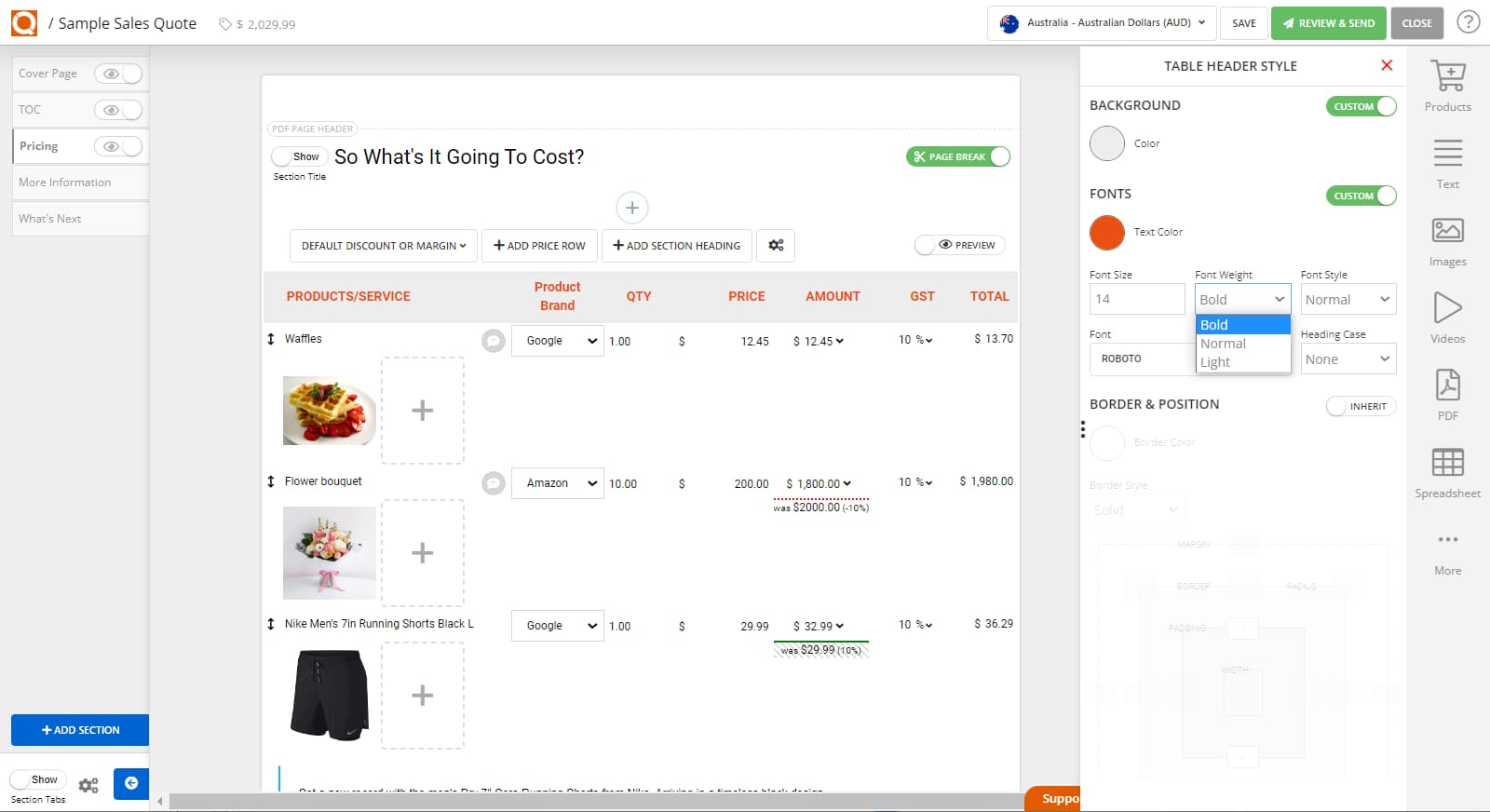Viewport: 1490px width, 812px height.
Task: Open Font Style Normal dropdown
Action: 1348,299
